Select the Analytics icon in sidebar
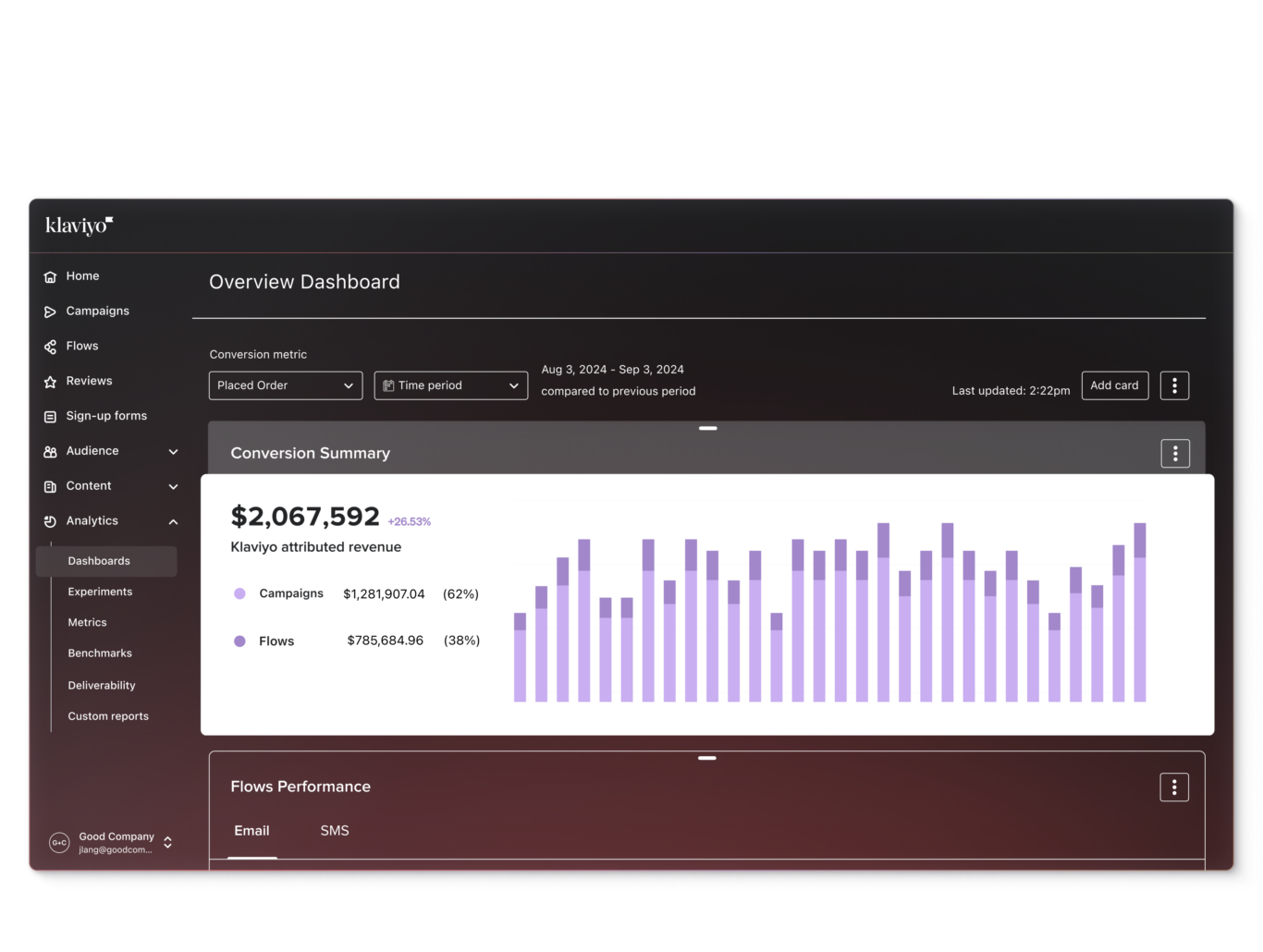 pos(49,520)
